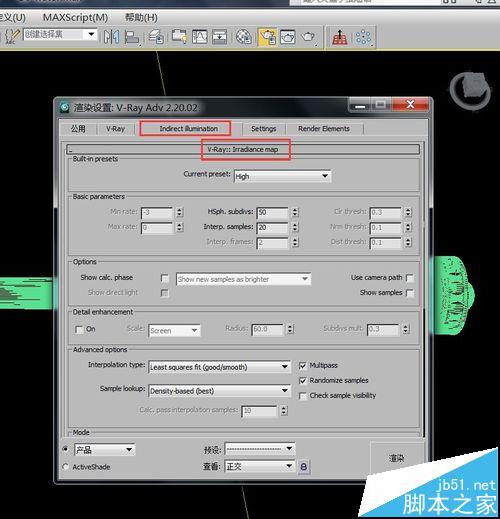Click the lock icon beside the view dropdown

click(x=304, y=466)
